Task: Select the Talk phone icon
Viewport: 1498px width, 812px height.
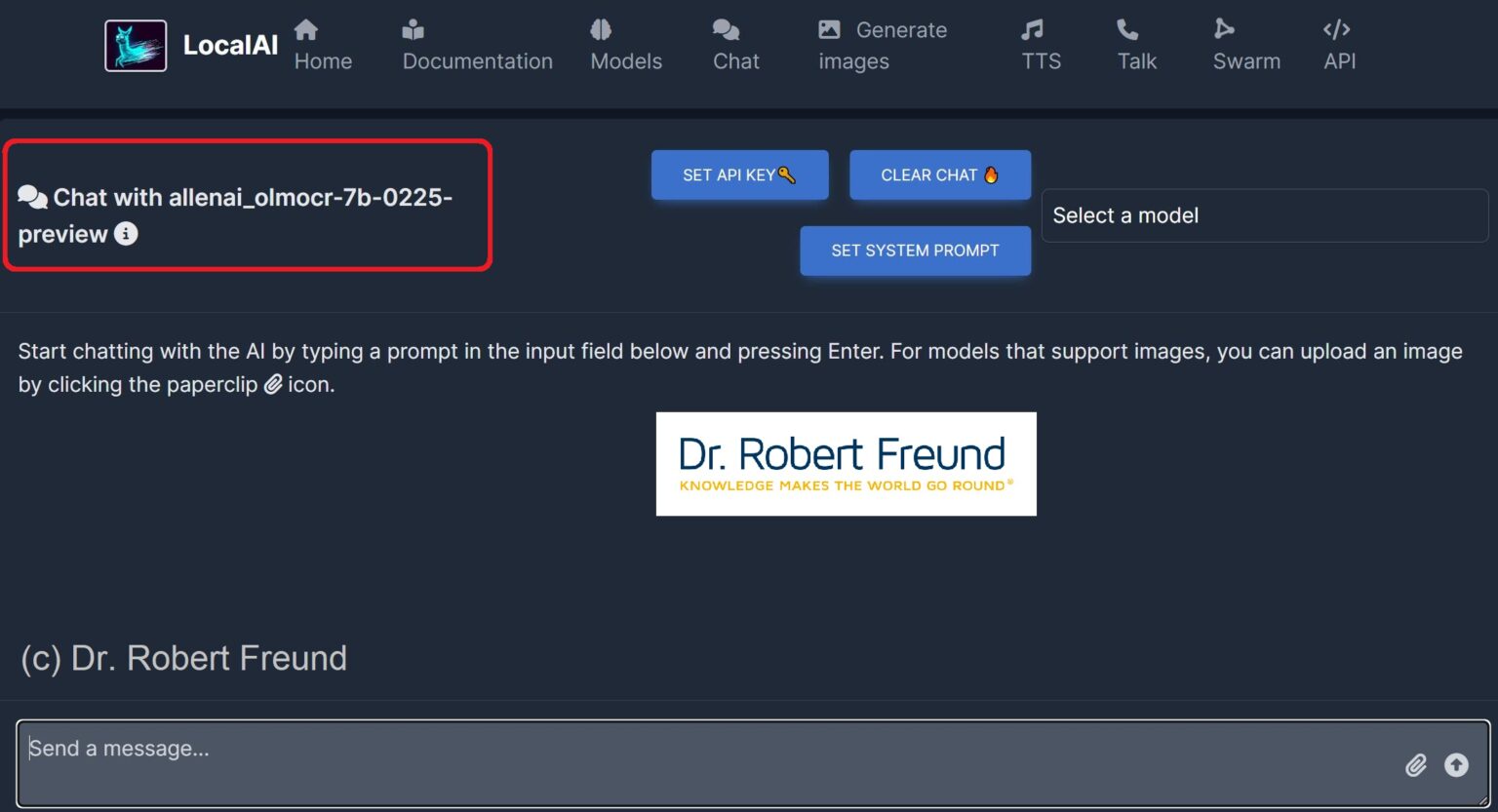Action: (x=1126, y=29)
